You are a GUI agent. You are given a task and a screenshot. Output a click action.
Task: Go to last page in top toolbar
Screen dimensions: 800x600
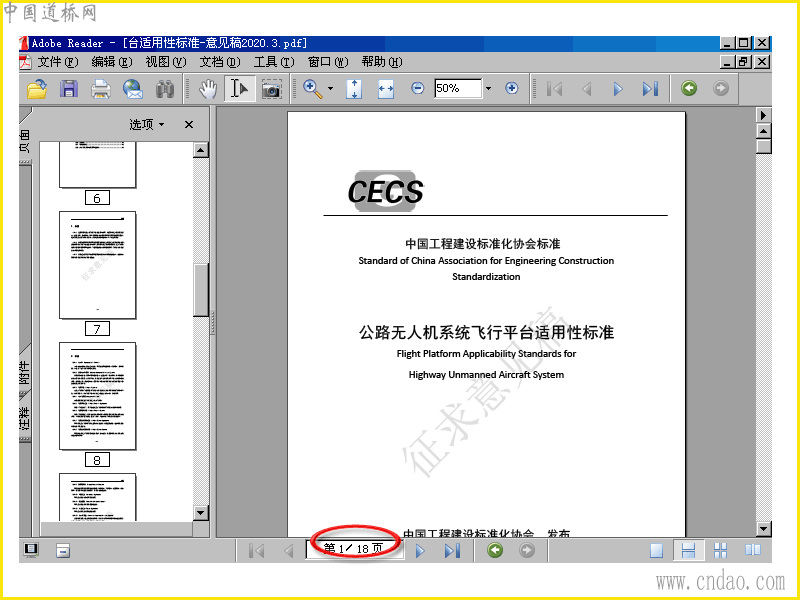pyautogui.click(x=650, y=89)
